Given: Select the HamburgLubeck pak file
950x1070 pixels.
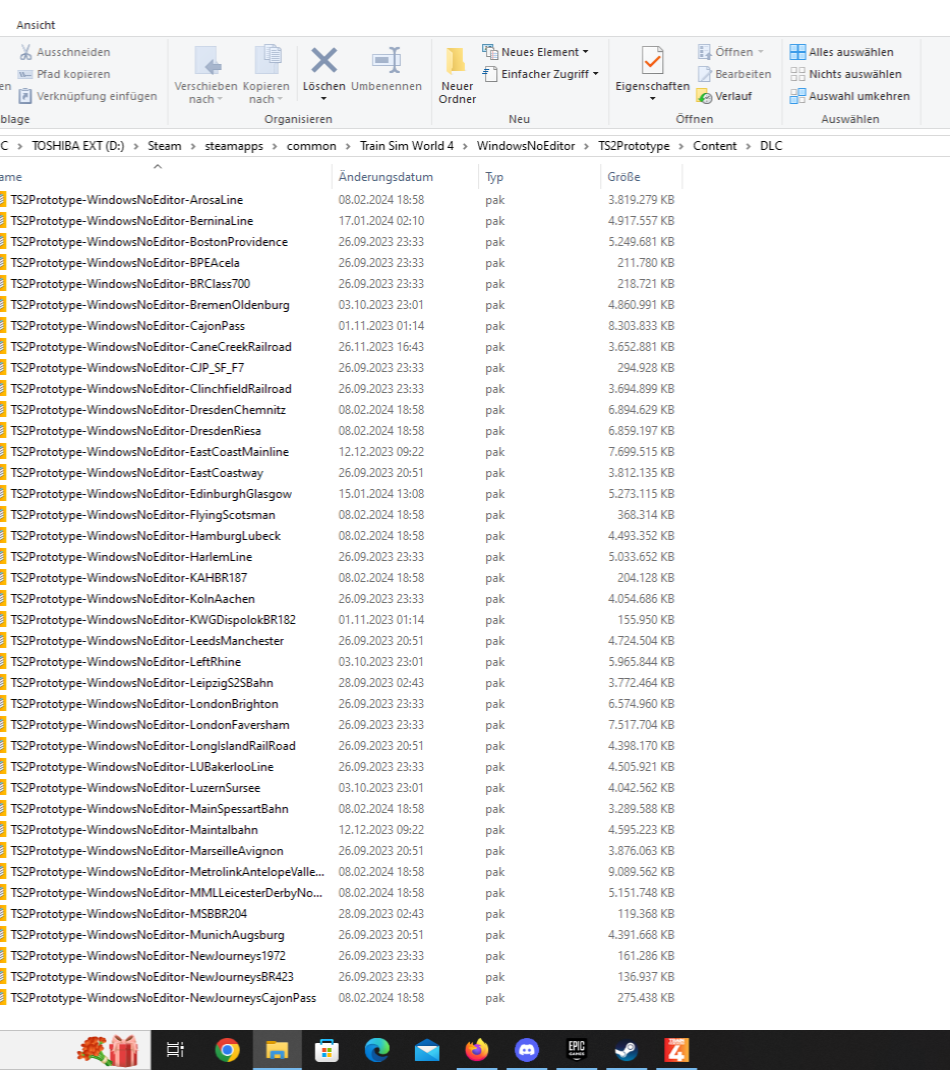Looking at the screenshot, I should (145, 536).
